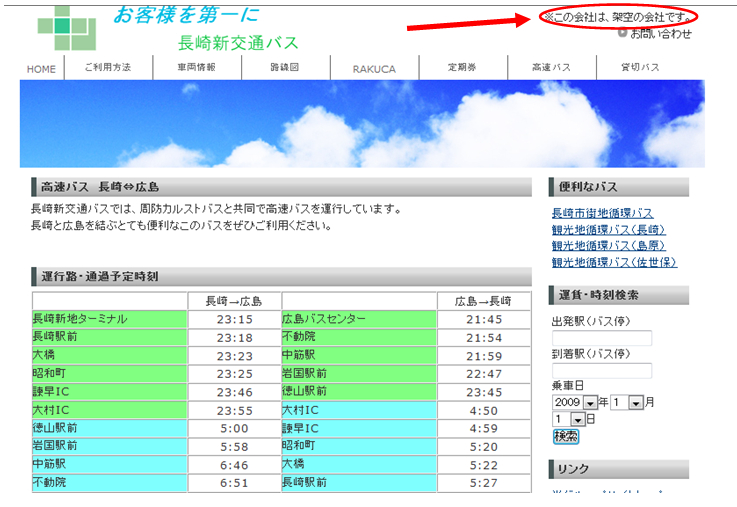737x507 pixels.
Task: Select the 徳山駅前 stop with 5:00
Action: coord(110,428)
